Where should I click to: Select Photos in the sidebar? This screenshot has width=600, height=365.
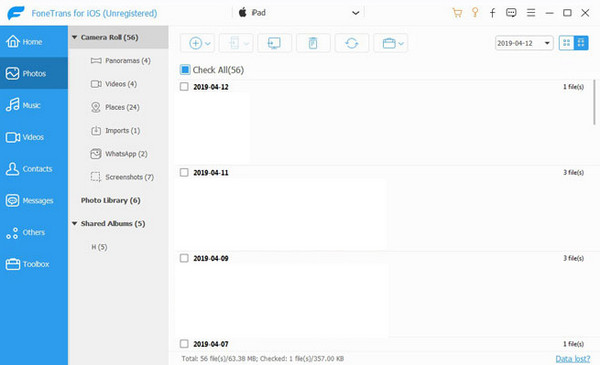click(34, 73)
